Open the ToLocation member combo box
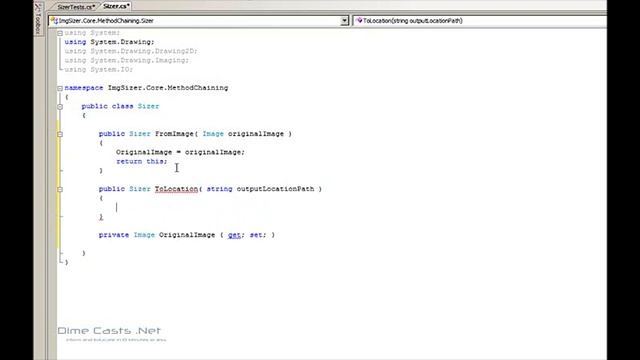This screenshot has height=360, width=640. (x=480, y=20)
